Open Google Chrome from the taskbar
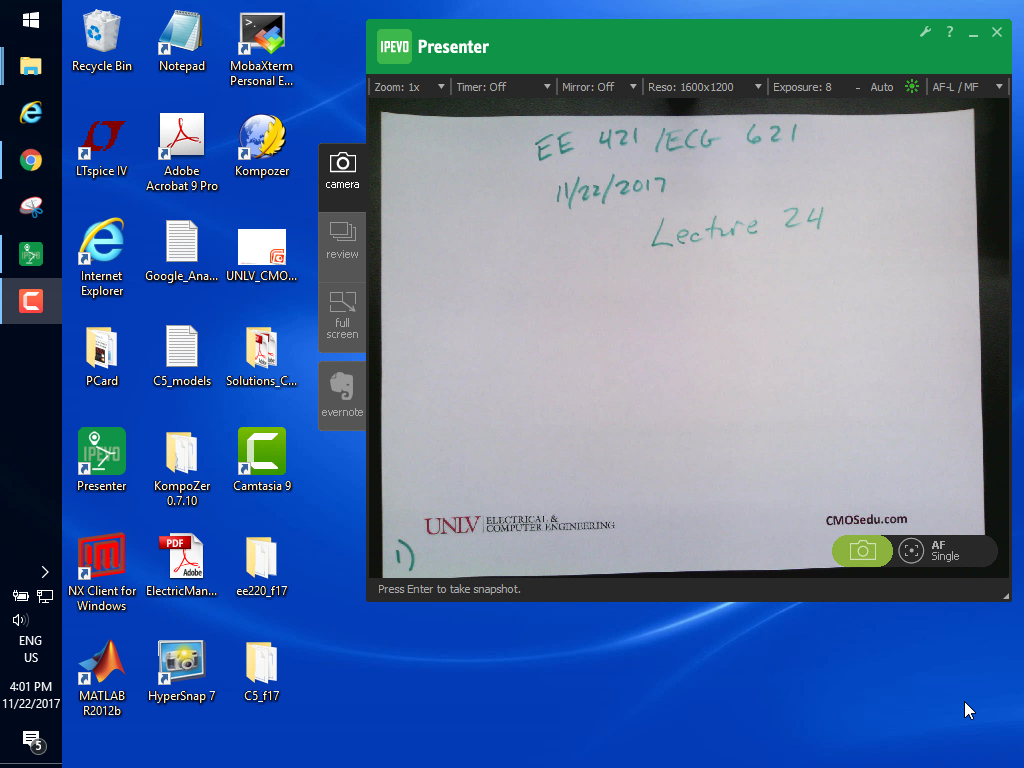Viewport: 1024px width, 768px height. pyautogui.click(x=31, y=160)
